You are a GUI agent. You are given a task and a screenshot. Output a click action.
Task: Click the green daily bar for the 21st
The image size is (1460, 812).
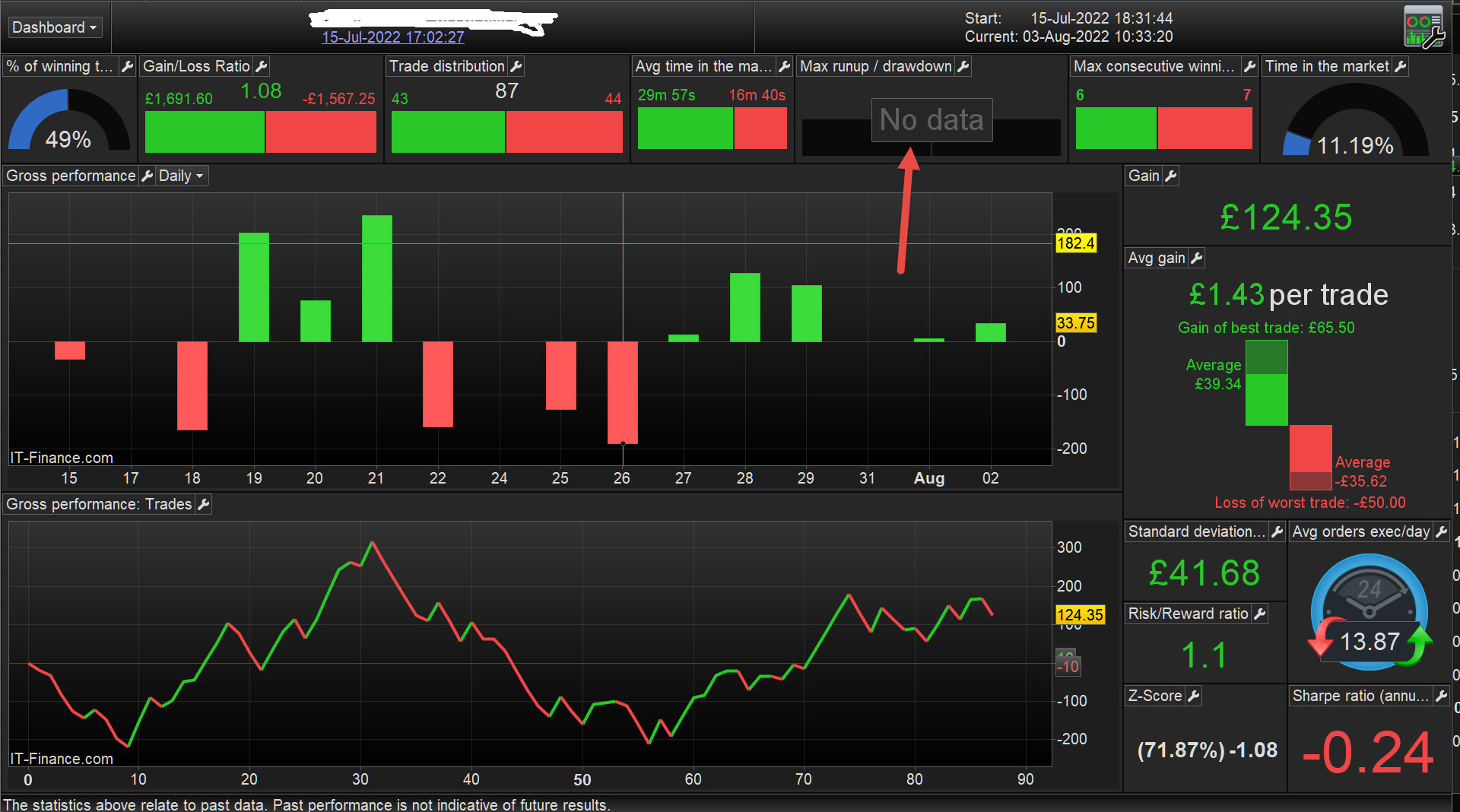click(376, 278)
